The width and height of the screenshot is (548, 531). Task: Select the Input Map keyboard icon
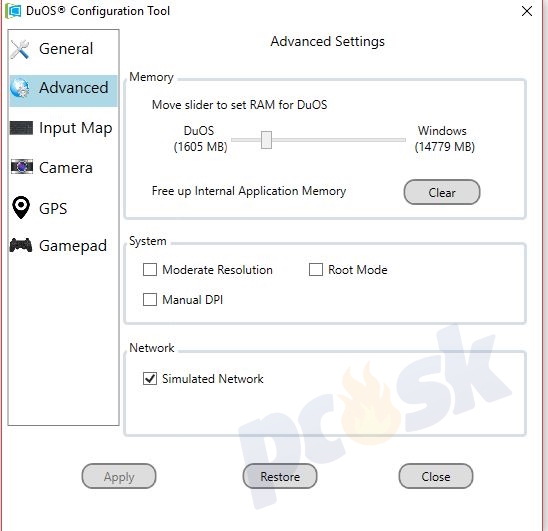click(x=21, y=128)
